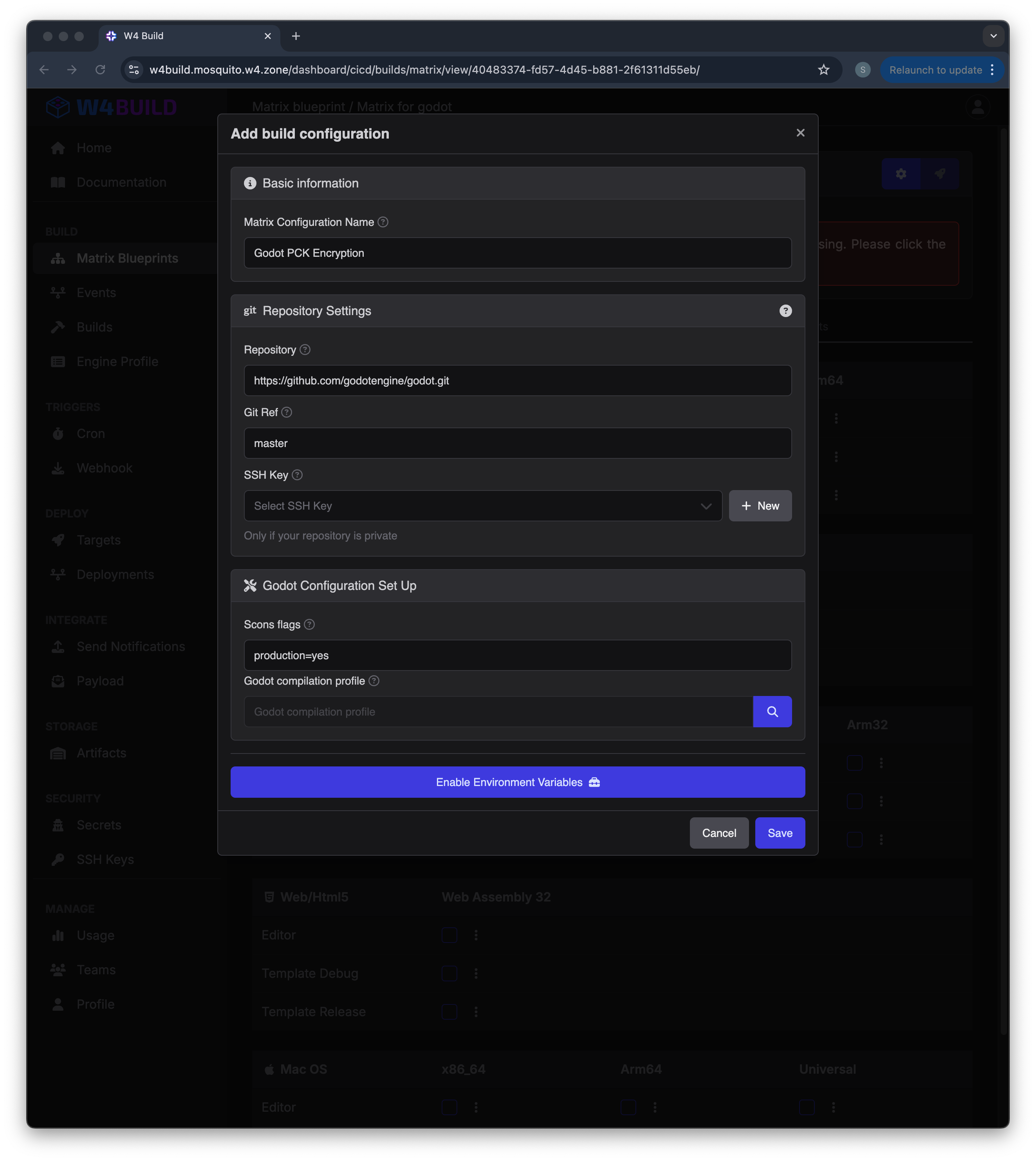Click the New SSH key button
Viewport: 1036px width, 1161px height.
pos(760,505)
